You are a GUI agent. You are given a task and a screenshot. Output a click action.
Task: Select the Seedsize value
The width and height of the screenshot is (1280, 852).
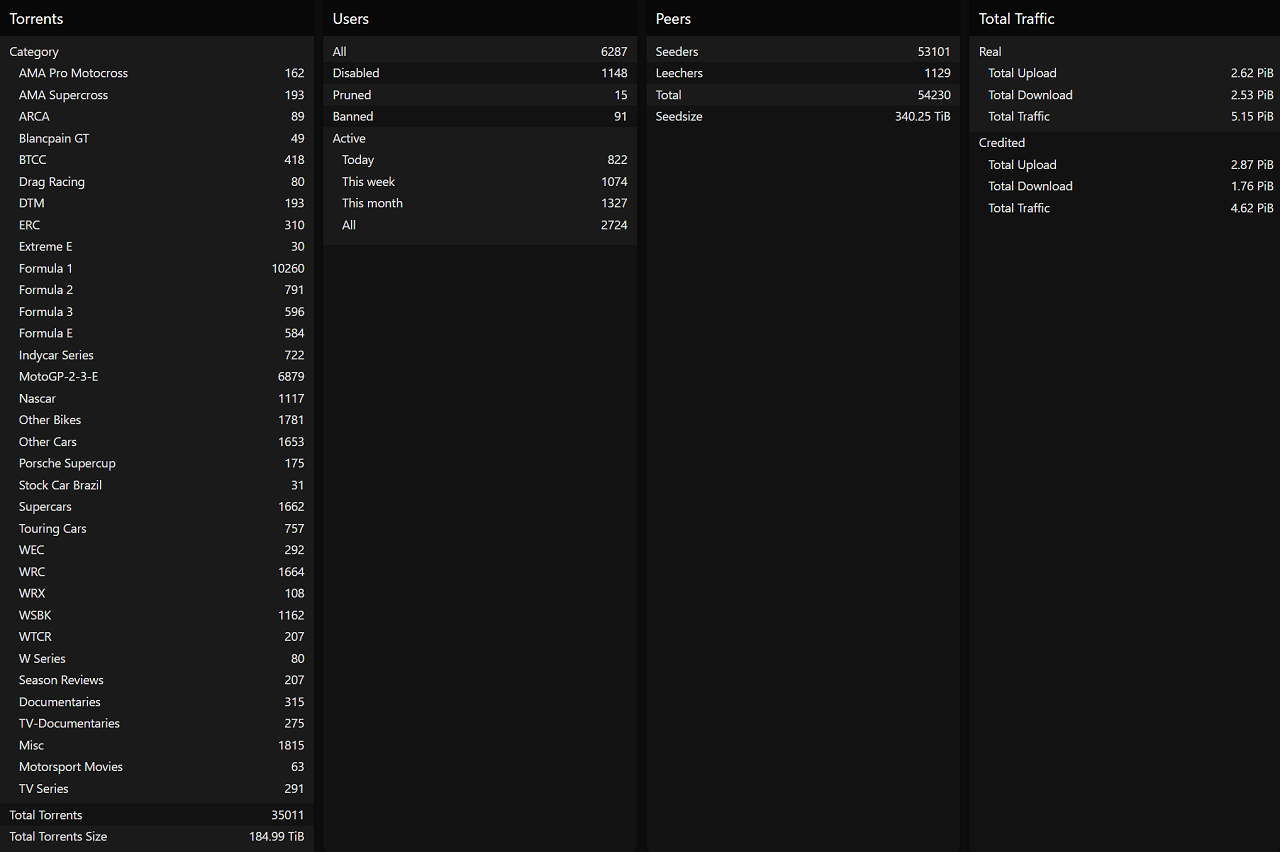coord(922,116)
